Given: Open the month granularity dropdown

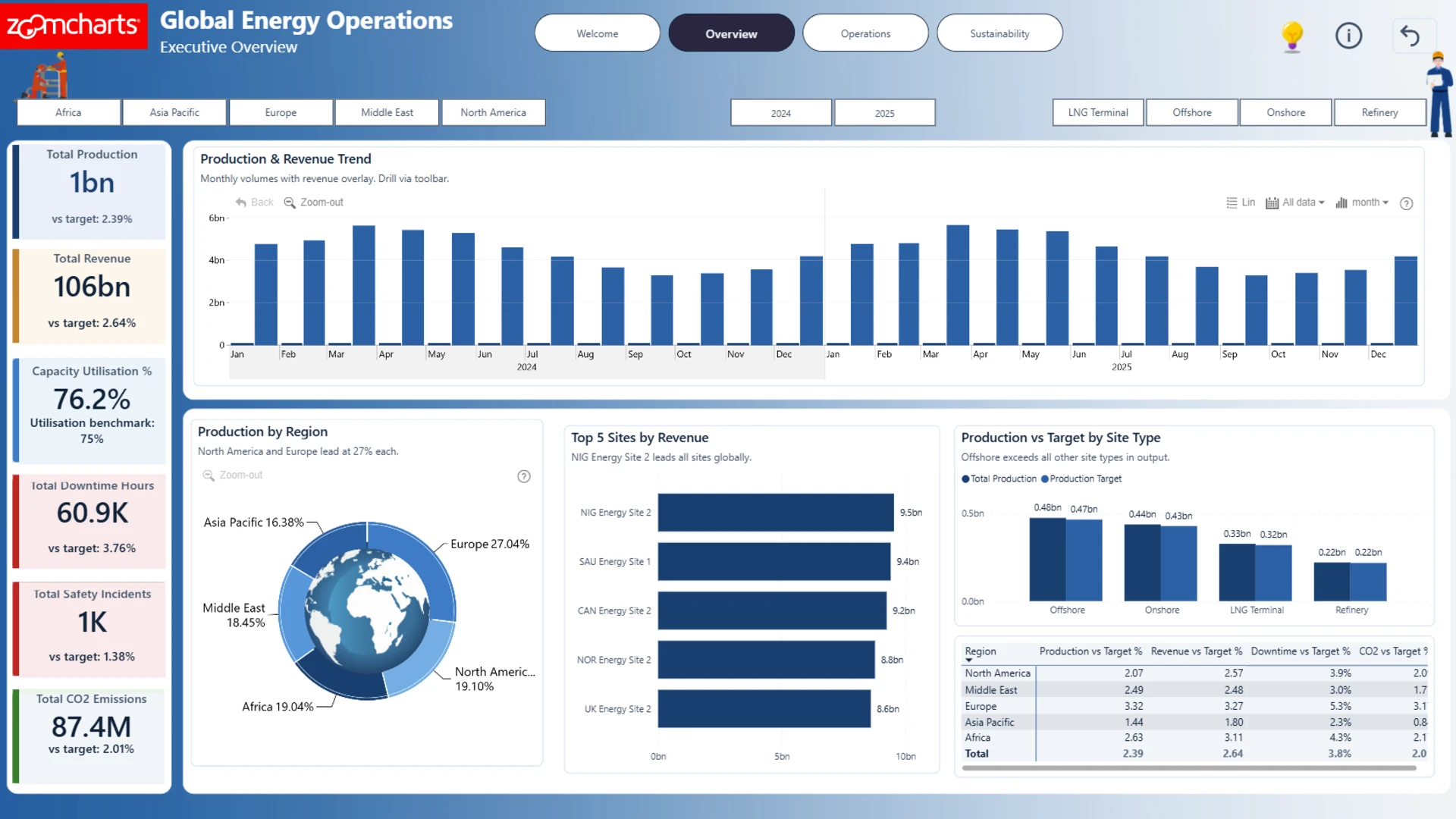Looking at the screenshot, I should point(1362,202).
